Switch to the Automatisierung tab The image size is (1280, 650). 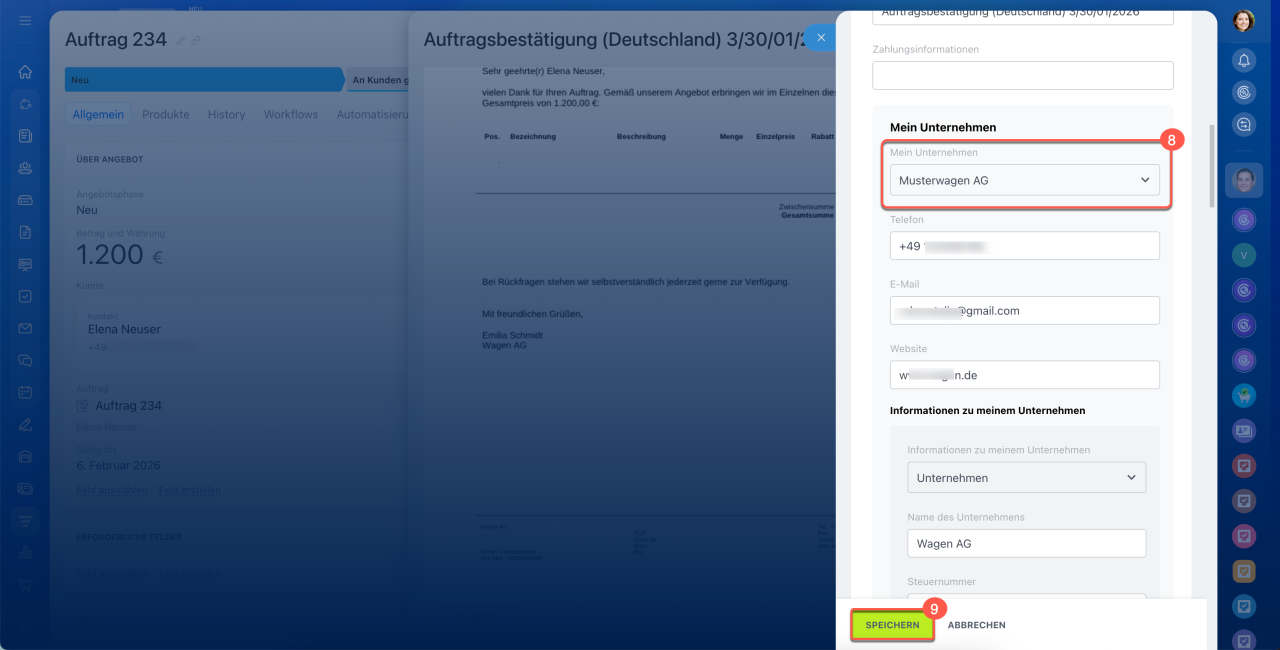point(374,114)
